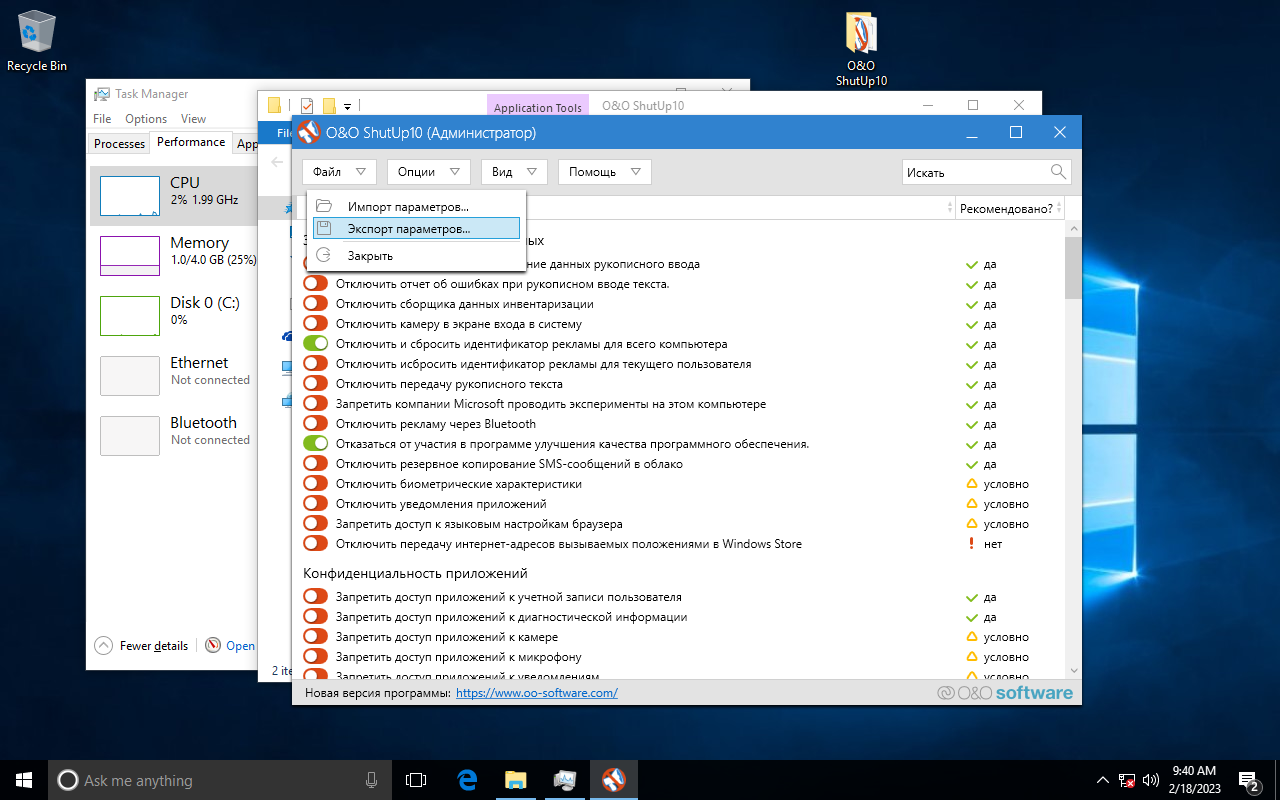Image resolution: width=1280 pixels, height=800 pixels.
Task: Open the Explorer quick access toolbar customize arrow
Action: tap(348, 106)
